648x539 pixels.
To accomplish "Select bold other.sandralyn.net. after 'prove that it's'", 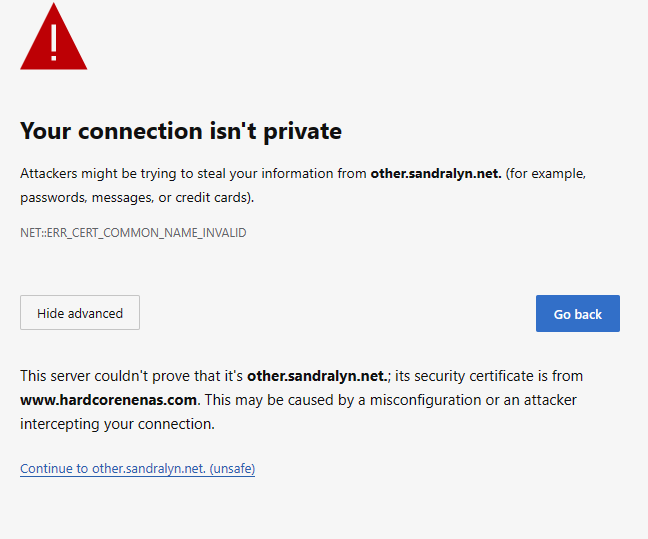I will click(317, 376).
